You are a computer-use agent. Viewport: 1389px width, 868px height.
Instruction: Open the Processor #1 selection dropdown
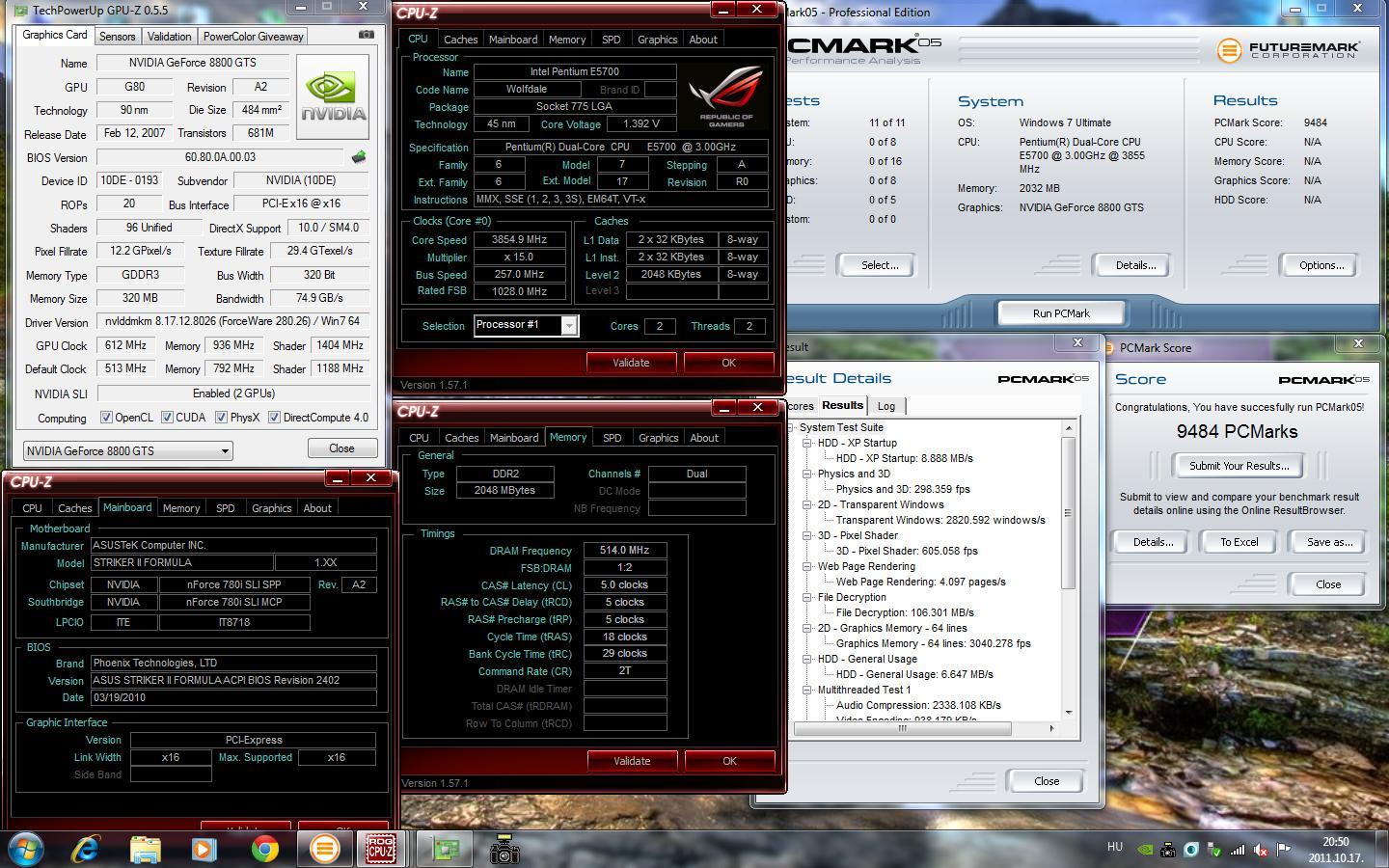(526, 325)
